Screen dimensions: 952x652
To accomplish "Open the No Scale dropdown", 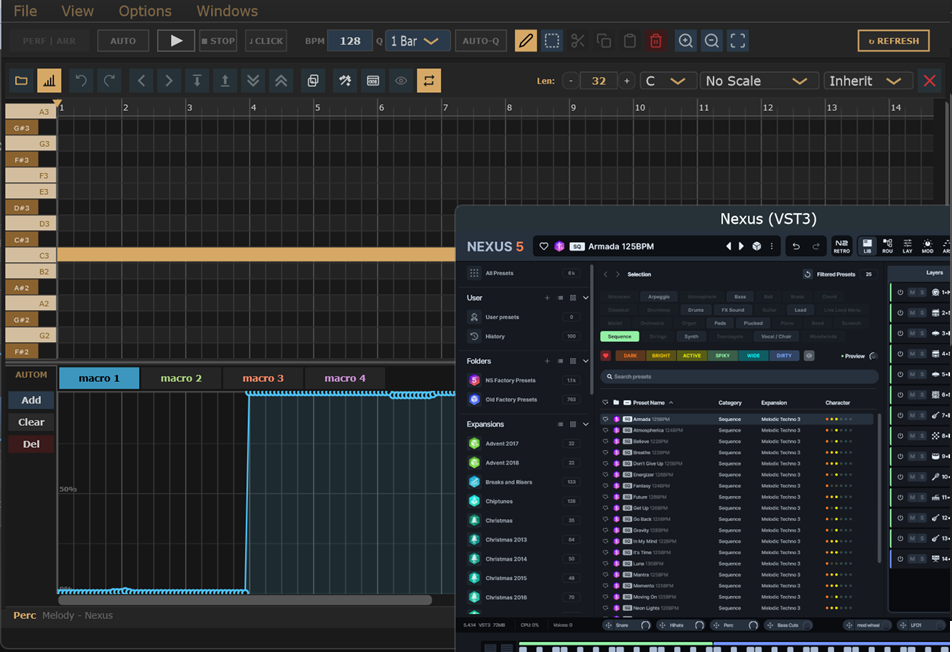I will (759, 81).
